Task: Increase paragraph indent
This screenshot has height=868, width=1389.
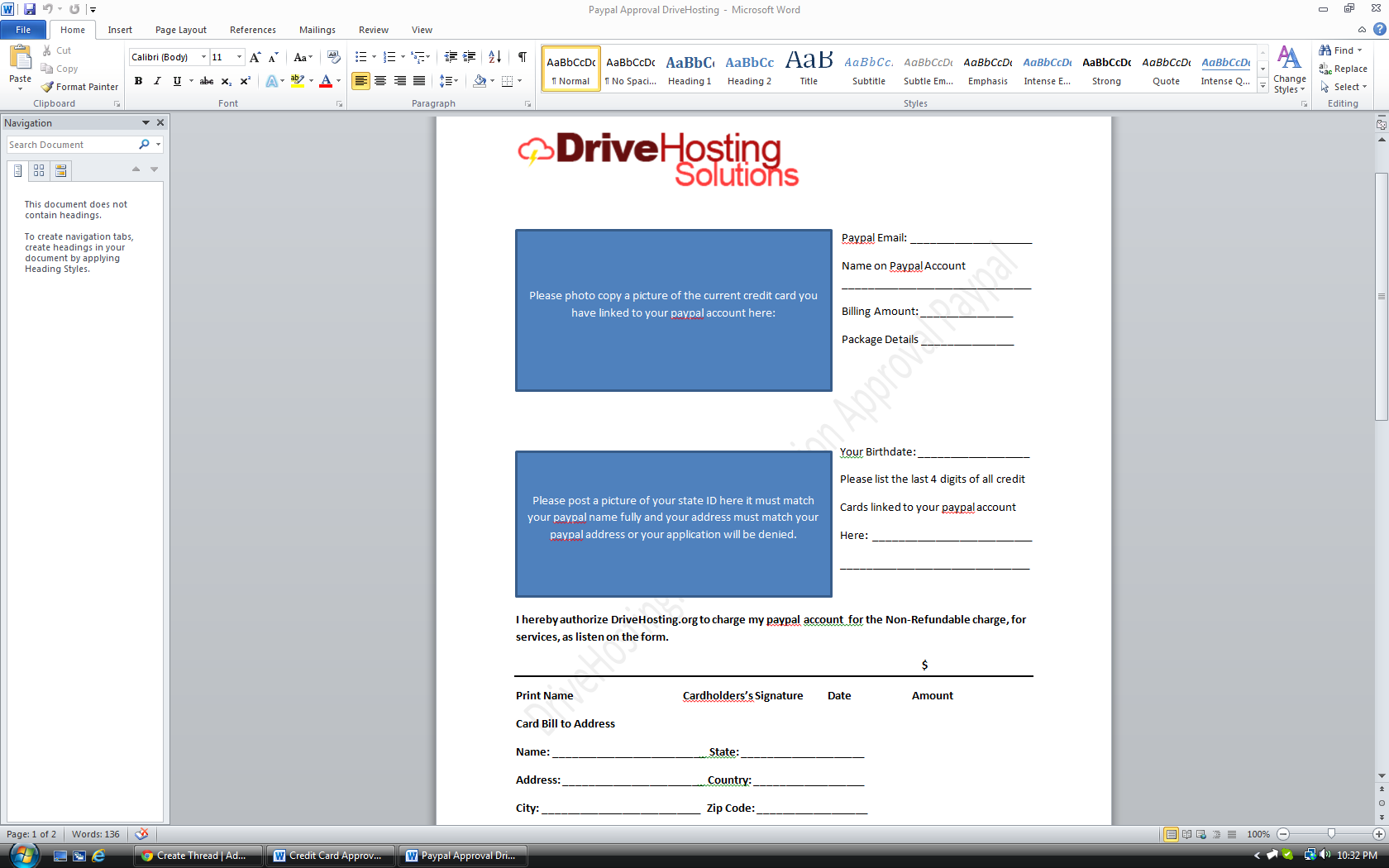Action: tap(470, 57)
